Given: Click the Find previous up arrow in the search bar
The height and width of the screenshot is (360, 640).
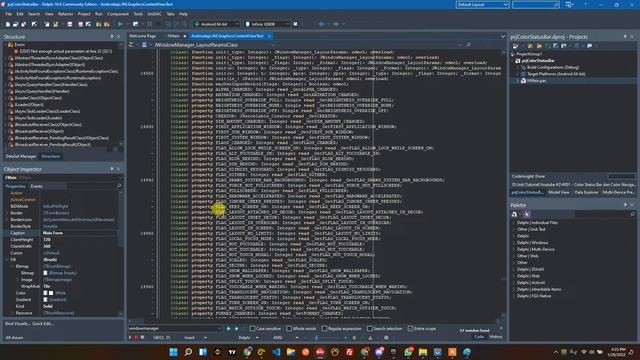Looking at the screenshot, I should [228, 329].
